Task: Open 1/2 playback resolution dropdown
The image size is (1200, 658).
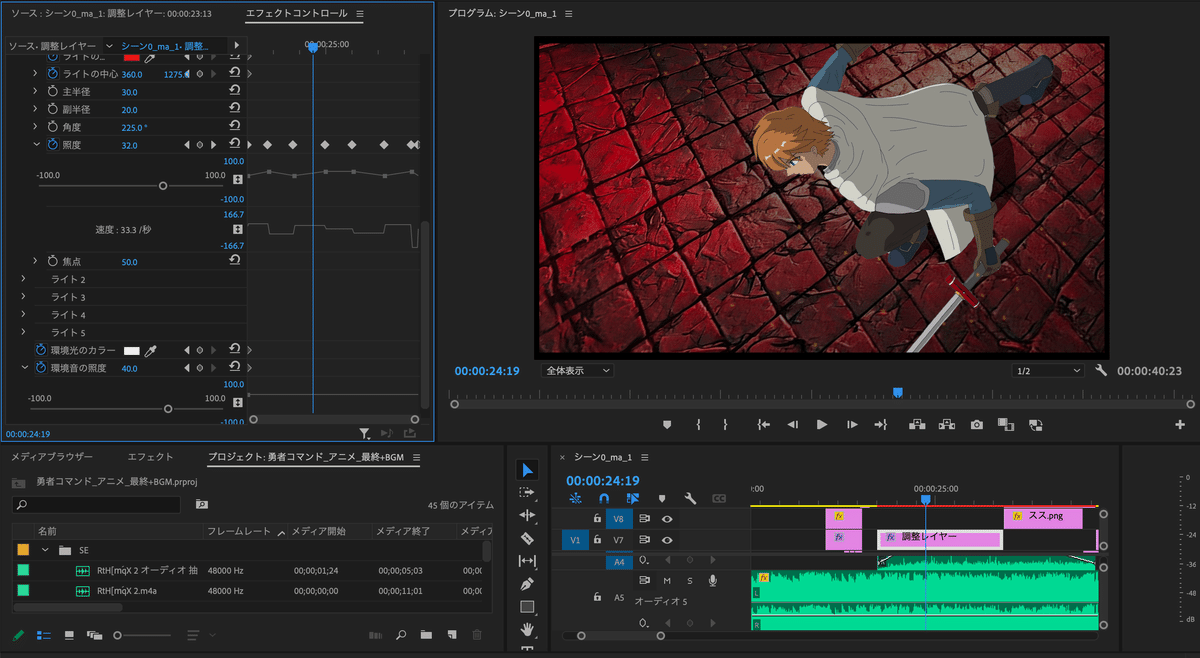Action: click(1047, 371)
